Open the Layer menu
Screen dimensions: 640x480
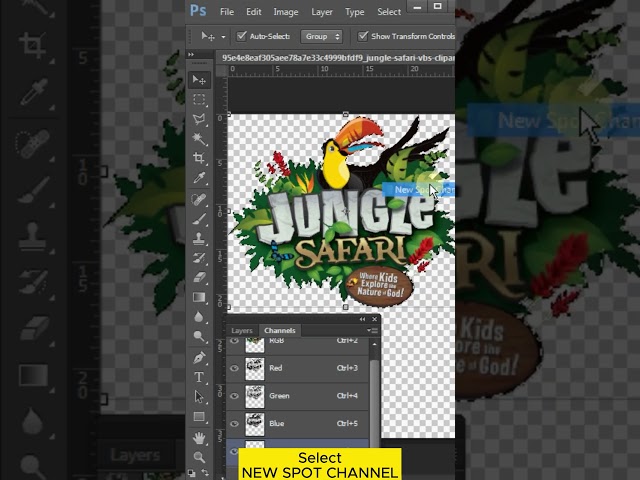tap(322, 12)
